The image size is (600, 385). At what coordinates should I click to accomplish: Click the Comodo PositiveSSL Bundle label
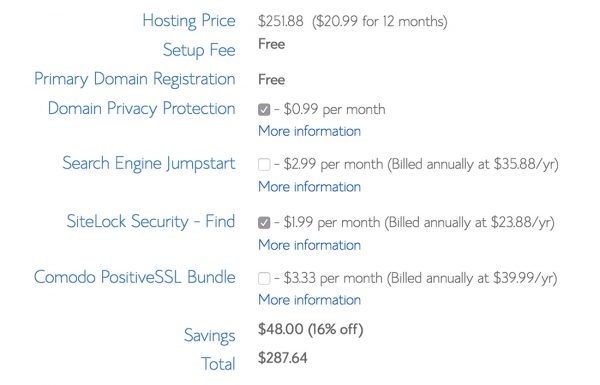tap(135, 277)
